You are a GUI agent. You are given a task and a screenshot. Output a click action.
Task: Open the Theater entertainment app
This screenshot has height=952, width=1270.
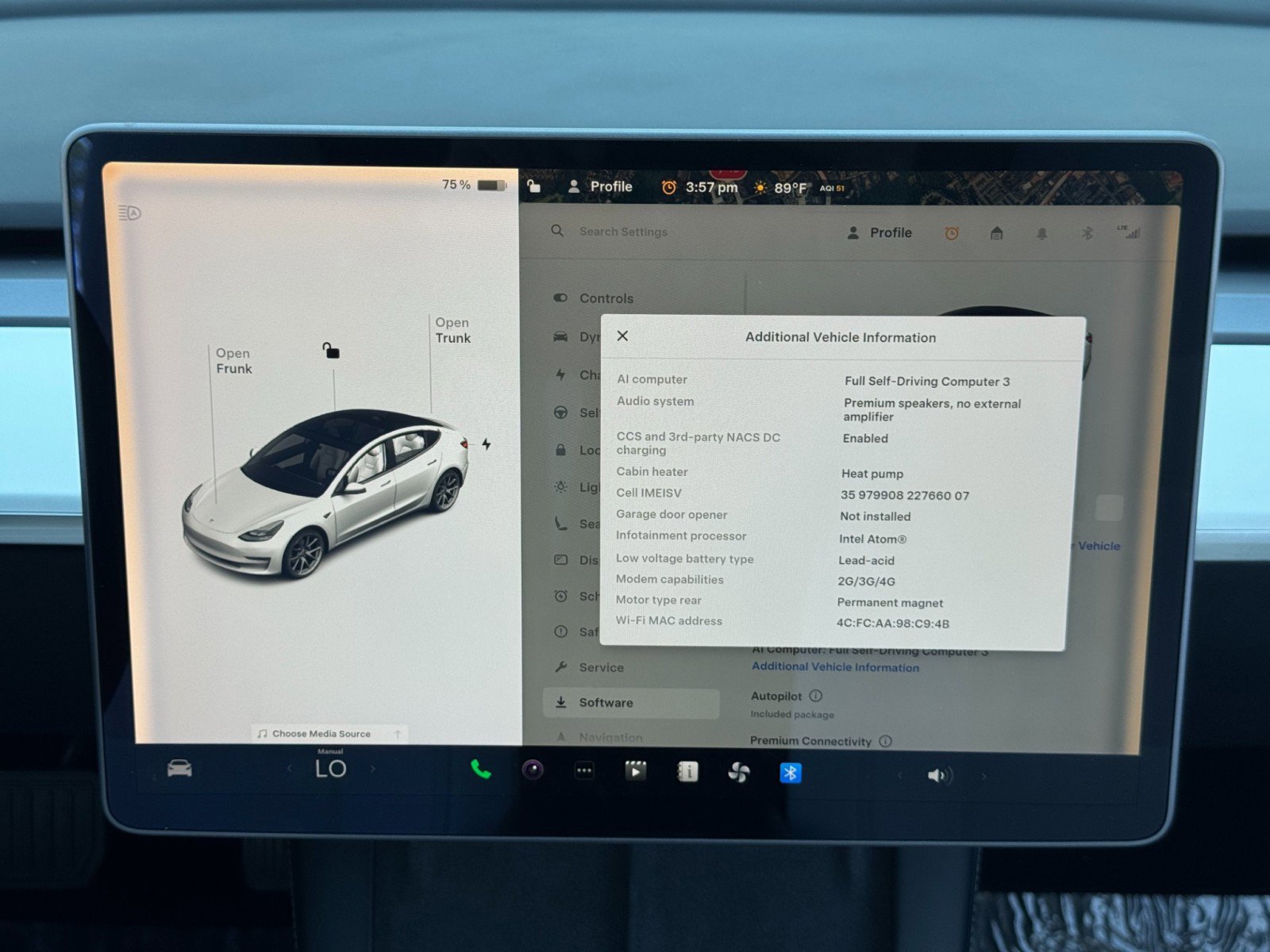click(635, 770)
